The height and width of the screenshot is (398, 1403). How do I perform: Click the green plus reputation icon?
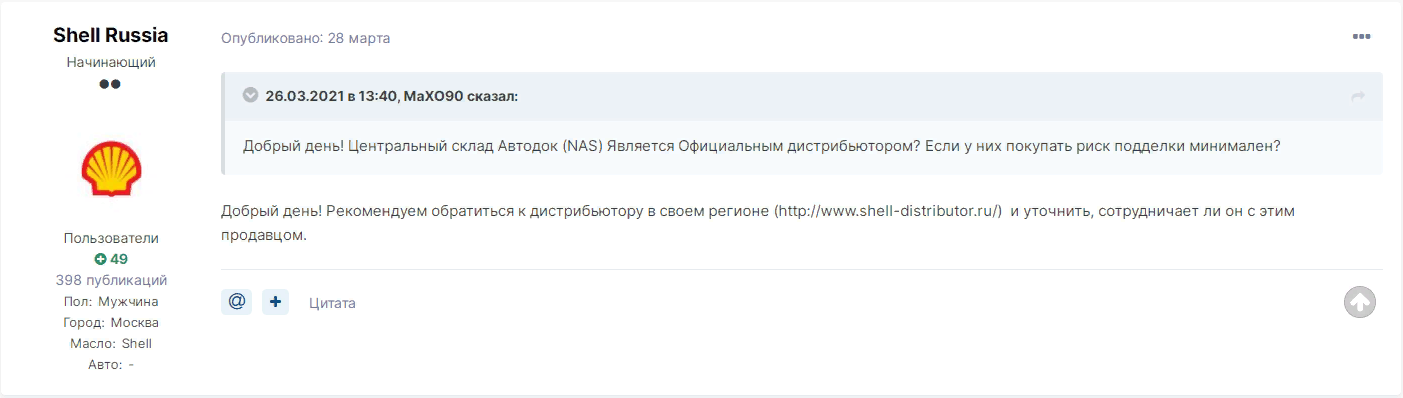pyautogui.click(x=100, y=259)
